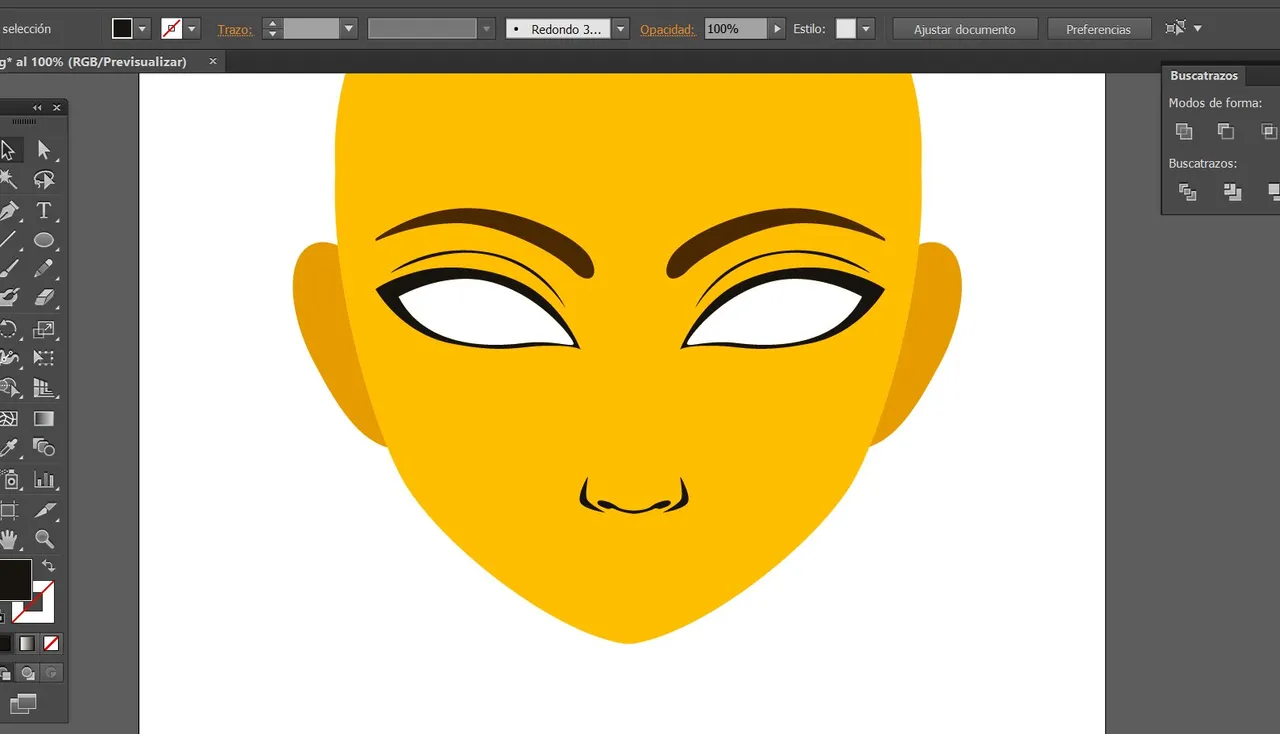
Task: Open the Redondo brush definition dropdown
Action: coord(621,29)
